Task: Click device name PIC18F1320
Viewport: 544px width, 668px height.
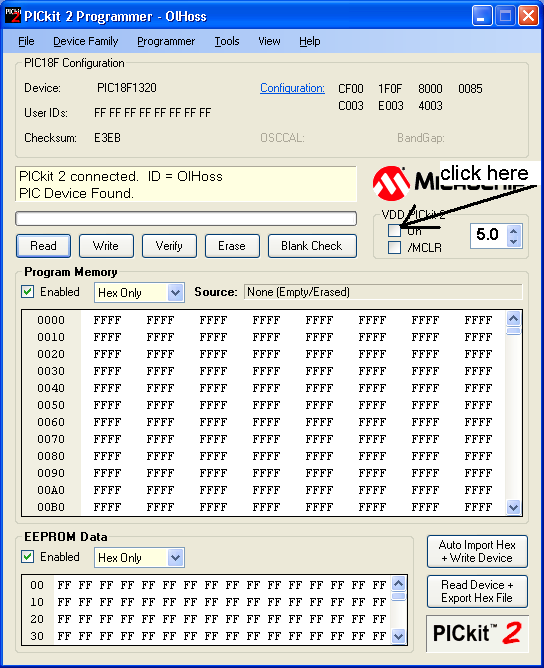Action: click(x=127, y=88)
